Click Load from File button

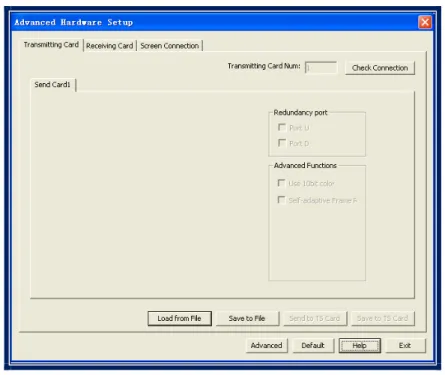click(179, 318)
